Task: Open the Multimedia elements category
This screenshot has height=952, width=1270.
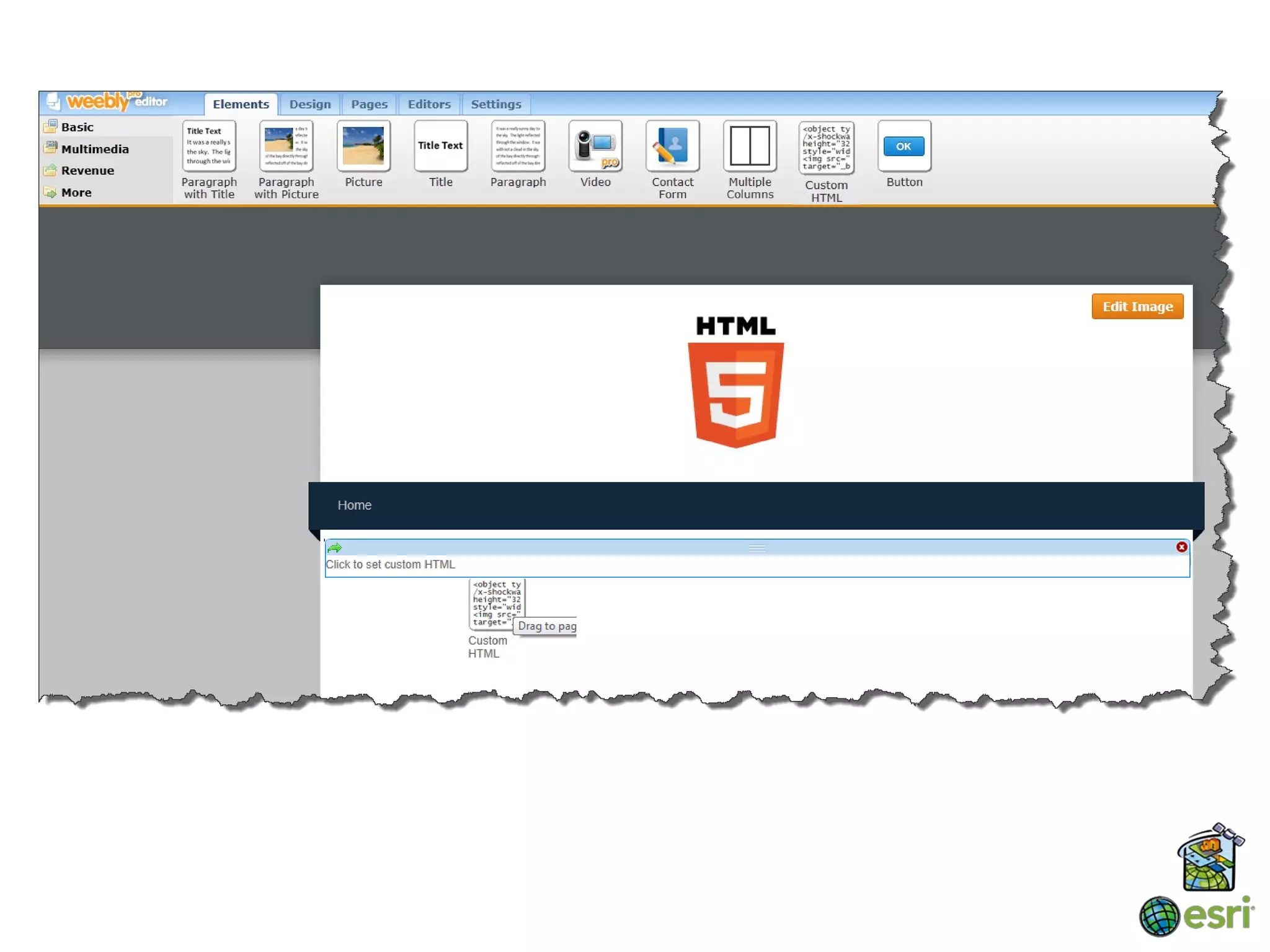Action: click(94, 149)
